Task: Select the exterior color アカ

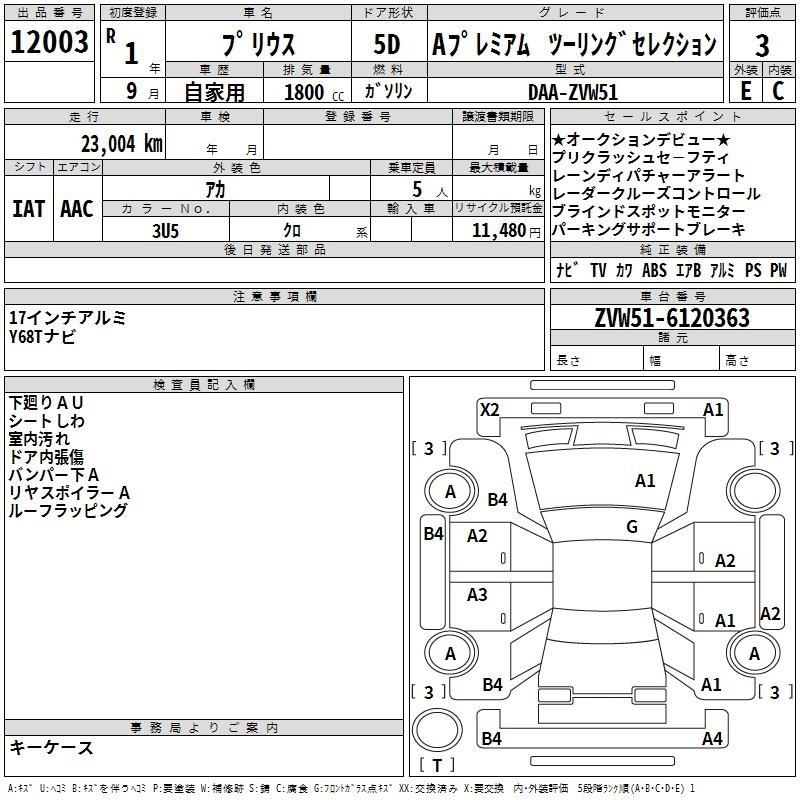Action: [215, 190]
